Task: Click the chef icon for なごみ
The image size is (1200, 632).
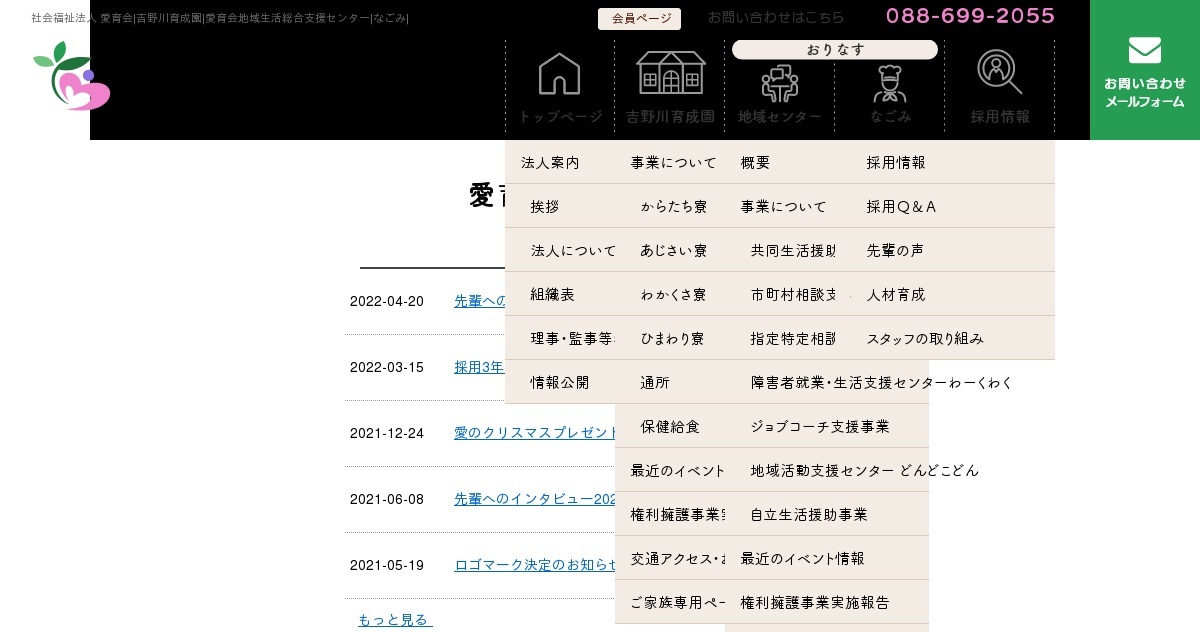Action: (889, 84)
